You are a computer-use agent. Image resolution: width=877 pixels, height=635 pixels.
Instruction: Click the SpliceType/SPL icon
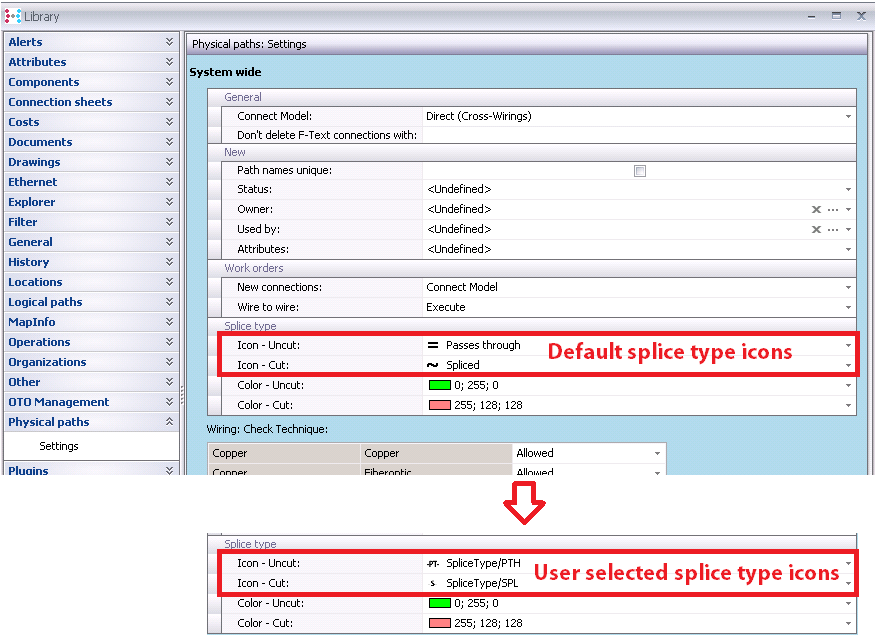433,584
